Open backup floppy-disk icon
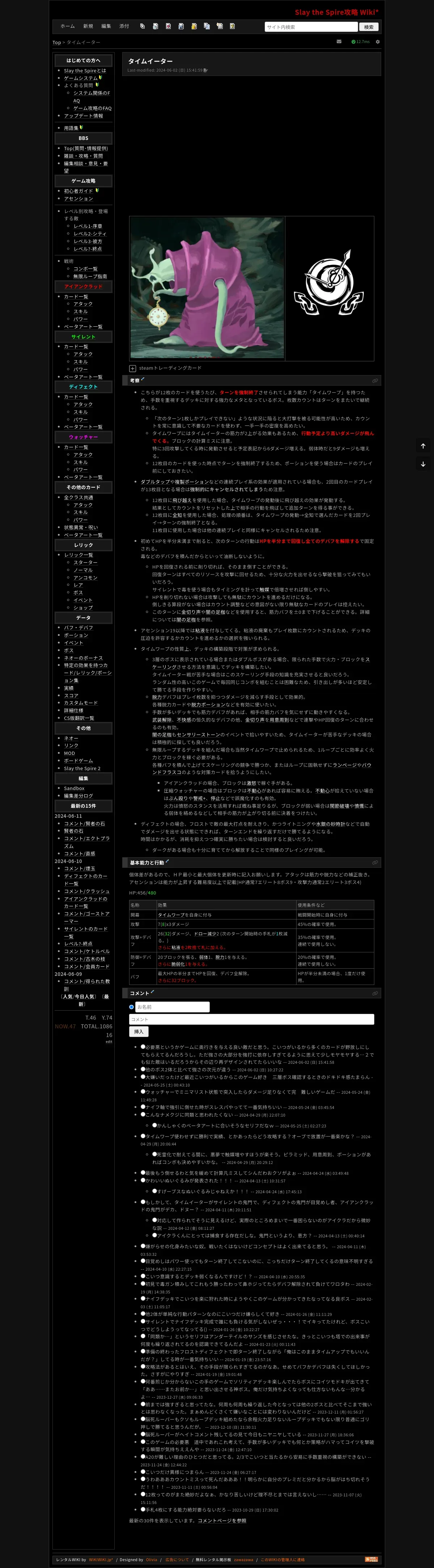This screenshot has height=1568, width=434. pos(181,26)
